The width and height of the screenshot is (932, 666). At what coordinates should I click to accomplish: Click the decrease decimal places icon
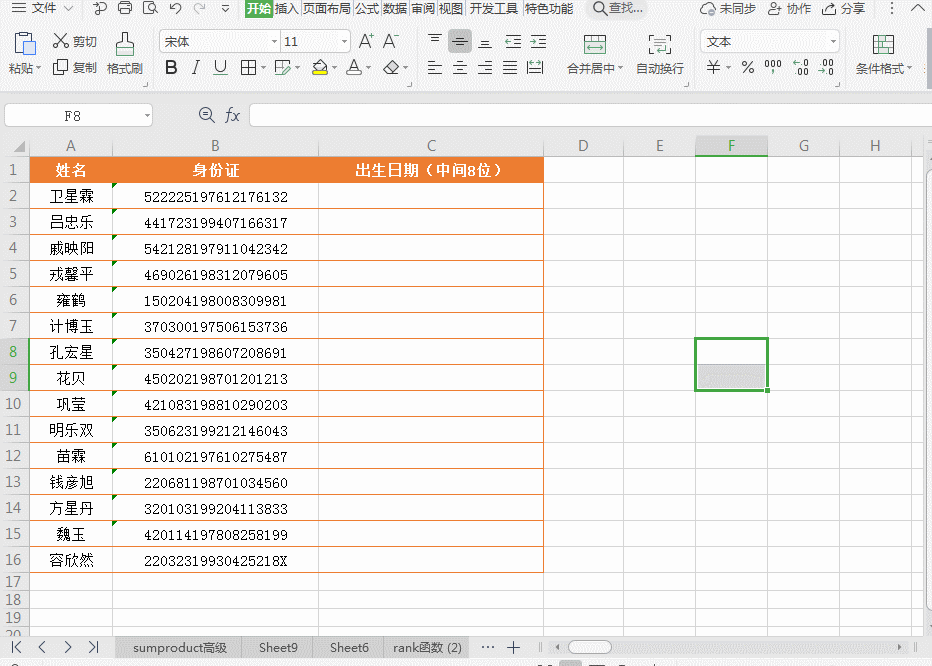tap(826, 67)
